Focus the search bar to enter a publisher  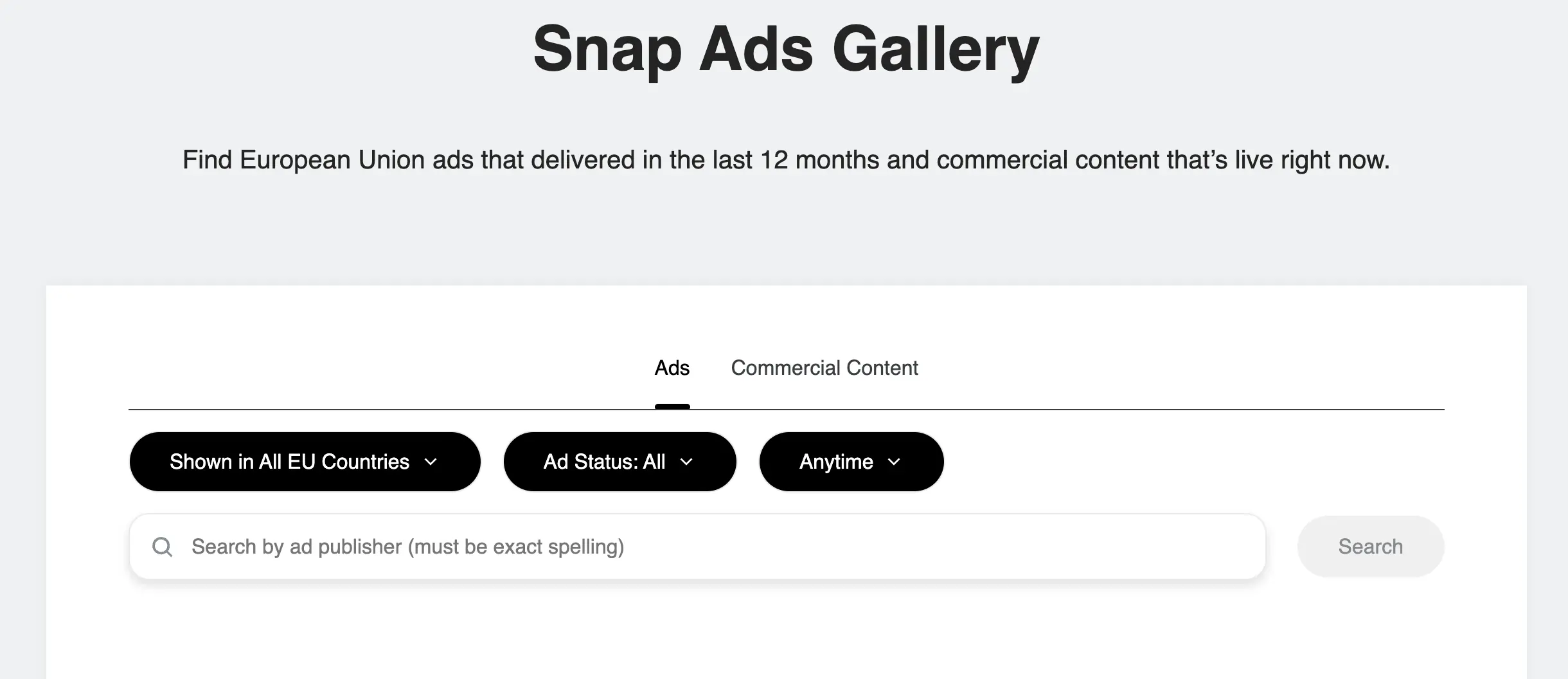pos(578,546)
